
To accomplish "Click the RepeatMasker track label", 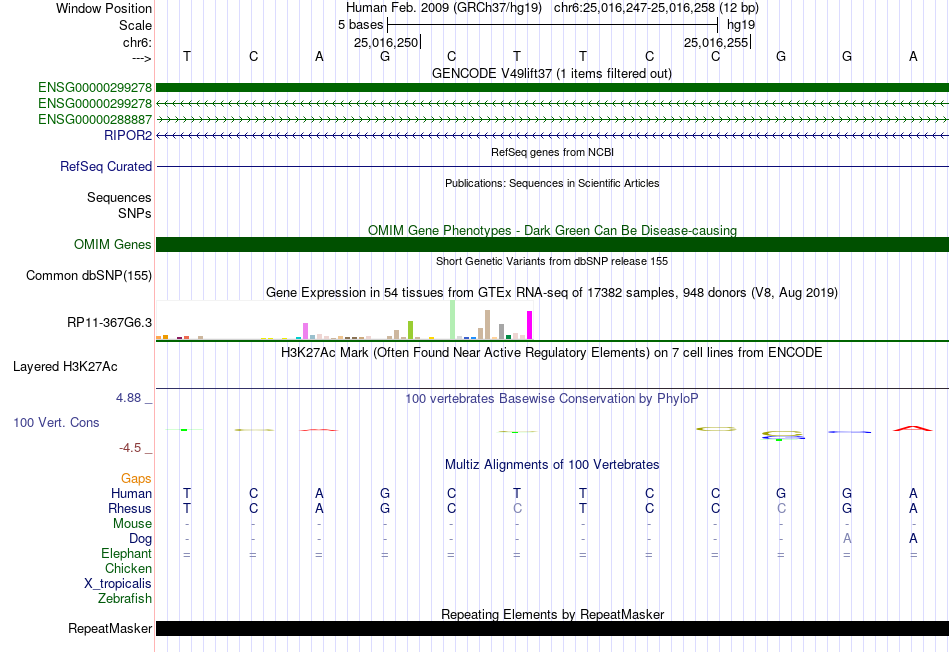I will coord(110,629).
